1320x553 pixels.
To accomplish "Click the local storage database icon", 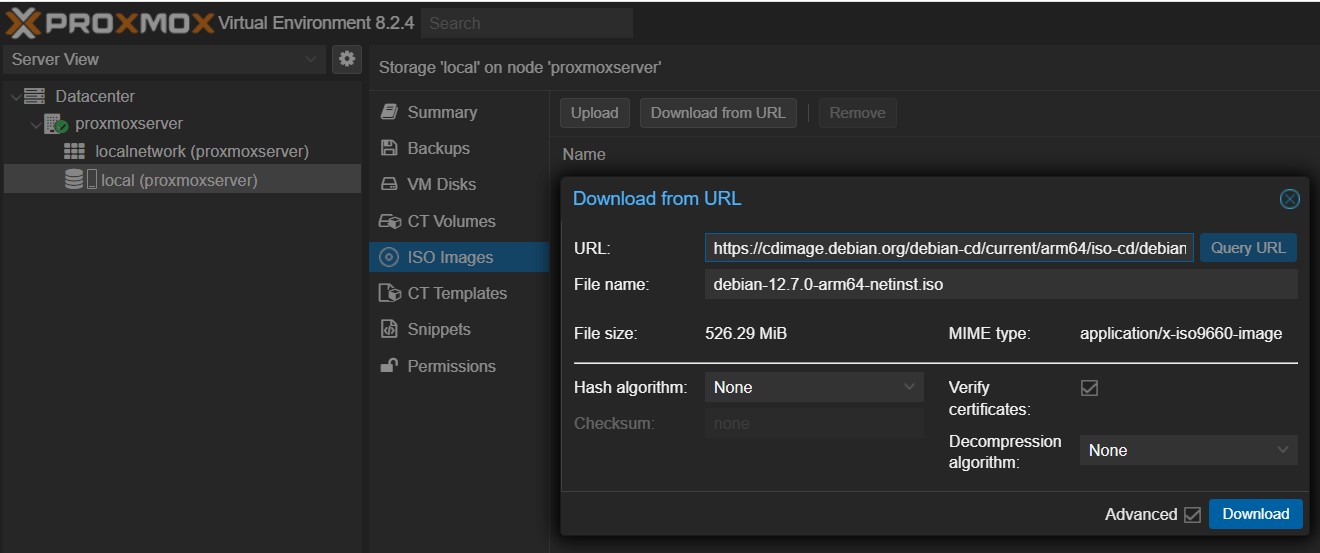I will coord(74,180).
